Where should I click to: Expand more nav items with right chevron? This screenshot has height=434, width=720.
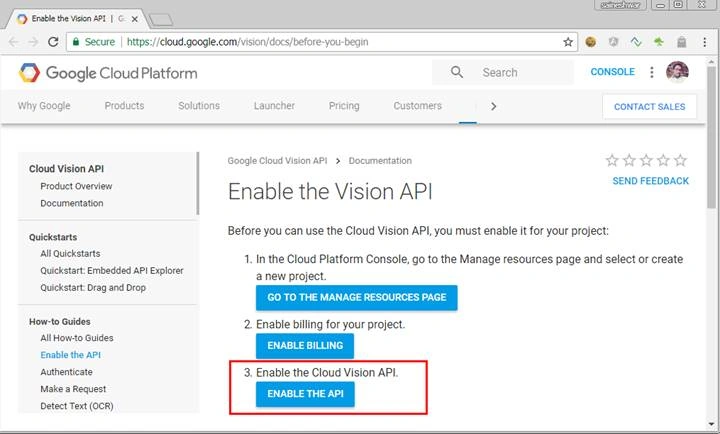(x=494, y=106)
